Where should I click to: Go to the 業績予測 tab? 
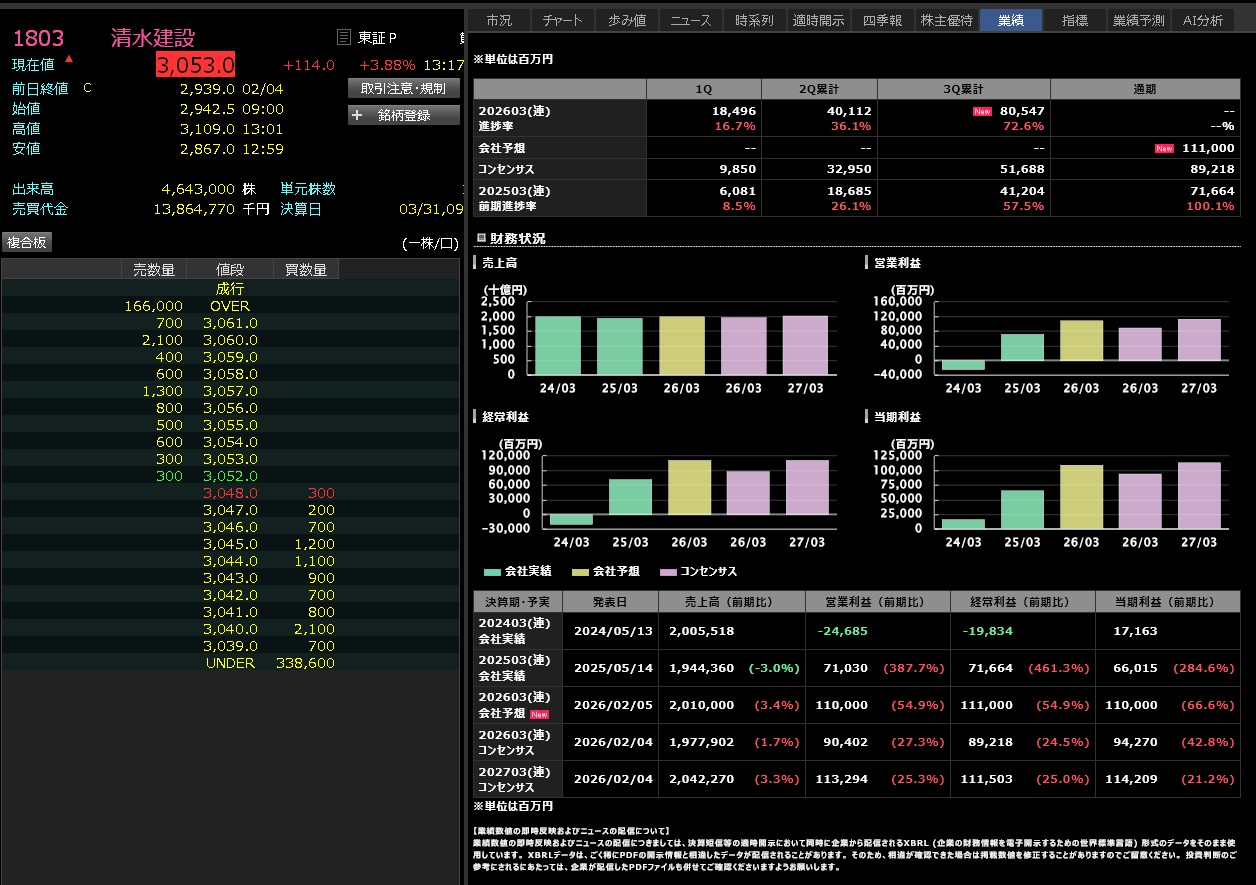[x=1138, y=20]
